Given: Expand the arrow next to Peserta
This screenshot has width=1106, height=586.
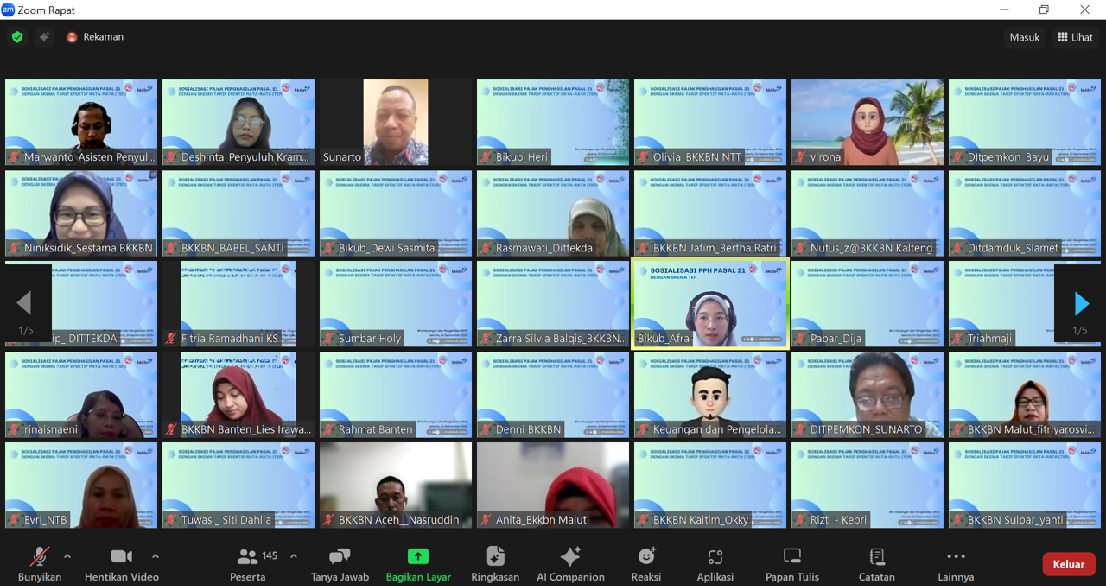Looking at the screenshot, I should (293, 556).
